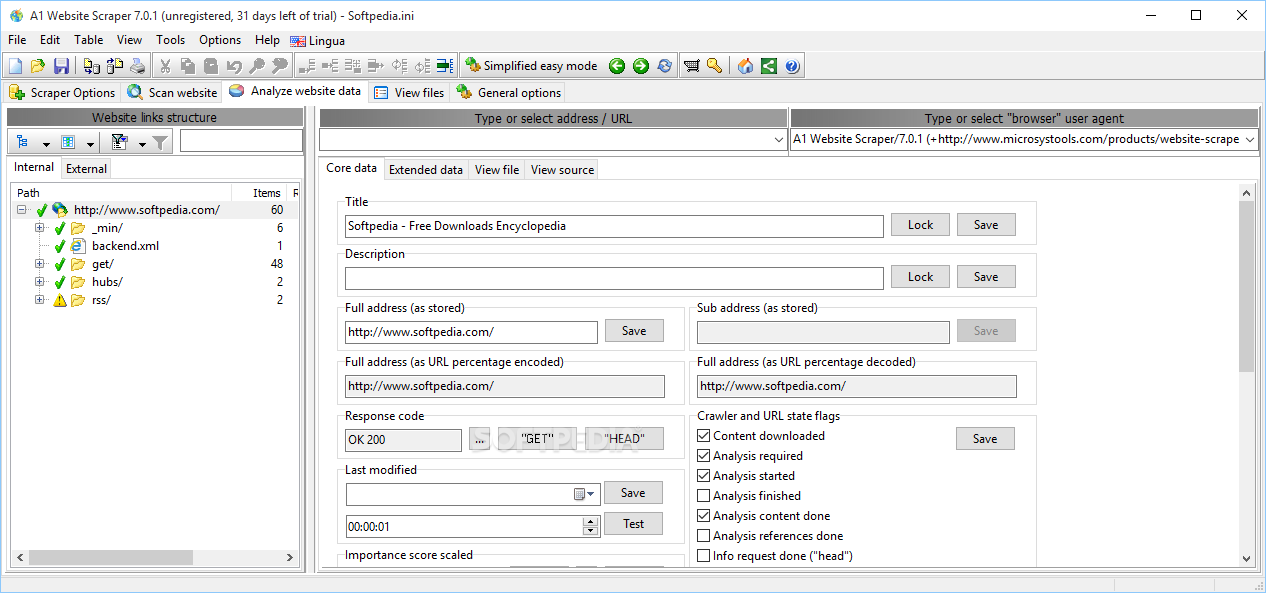Click the Cut scissors icon
Viewport: 1266px width, 593px height.
click(x=164, y=66)
